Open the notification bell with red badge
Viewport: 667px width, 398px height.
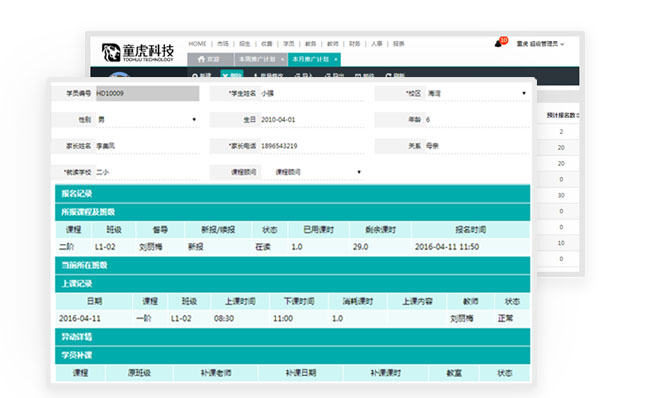coord(499,43)
